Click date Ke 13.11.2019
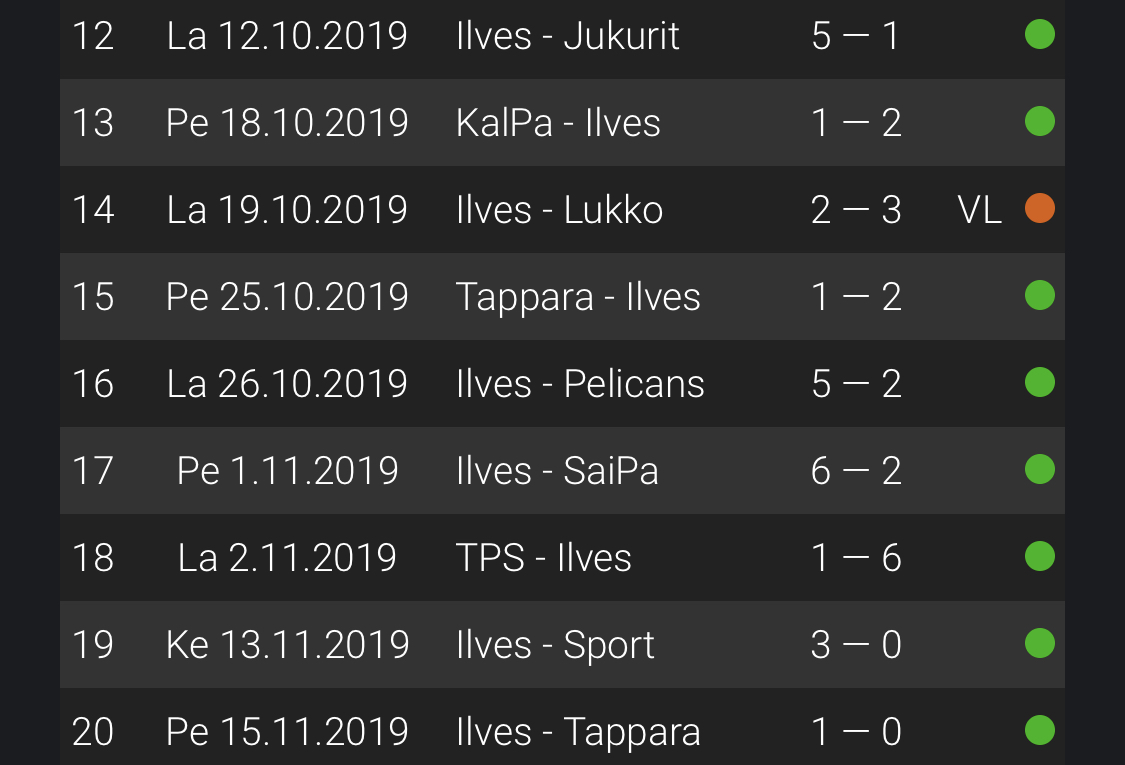The width and height of the screenshot is (1125, 765). pos(287,644)
